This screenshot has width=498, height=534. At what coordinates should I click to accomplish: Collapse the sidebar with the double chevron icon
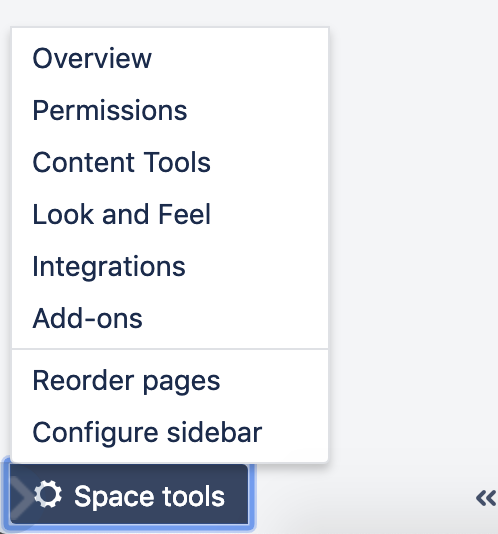pyautogui.click(x=486, y=498)
